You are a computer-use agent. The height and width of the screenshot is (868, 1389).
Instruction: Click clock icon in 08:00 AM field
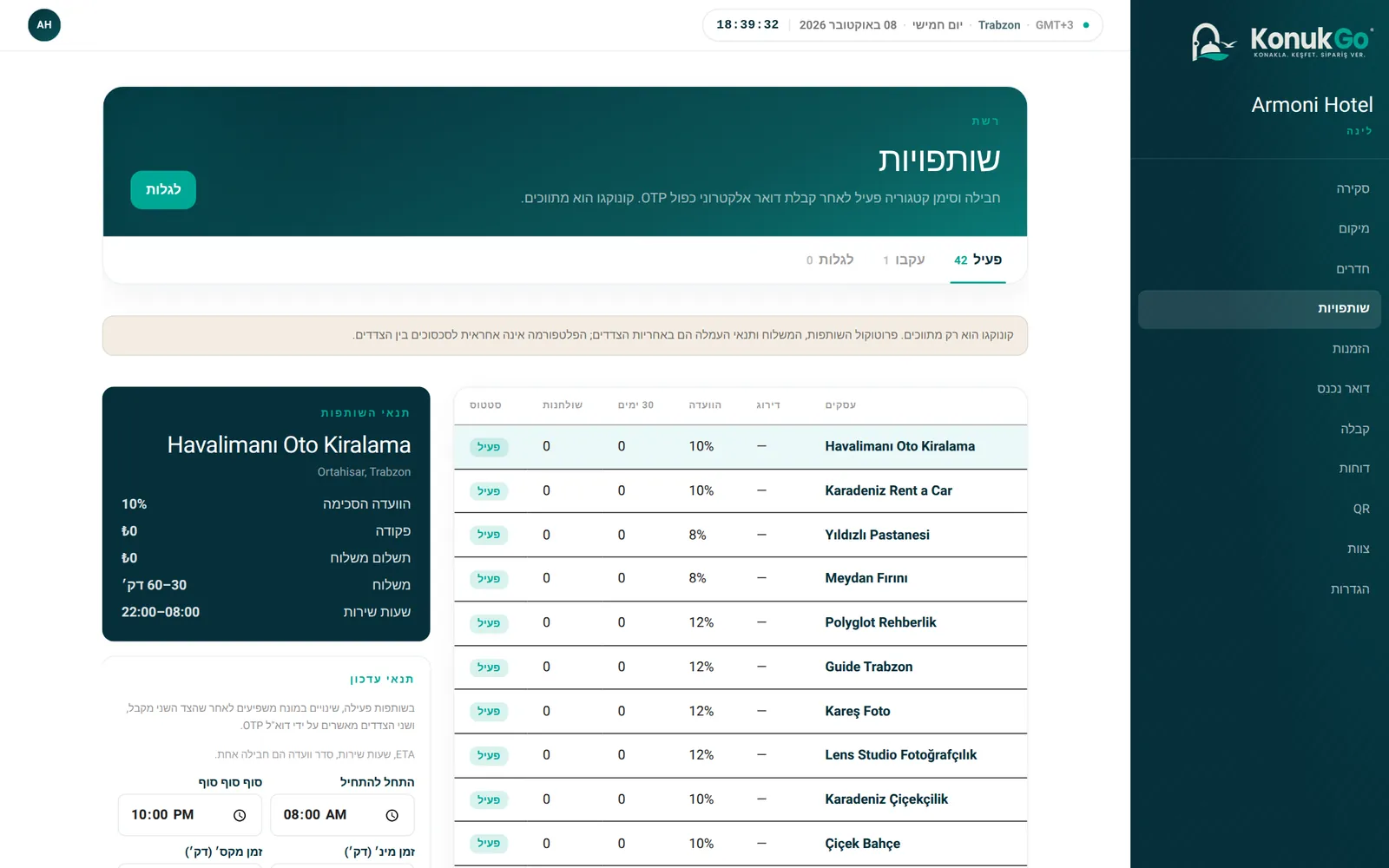pyautogui.click(x=392, y=815)
